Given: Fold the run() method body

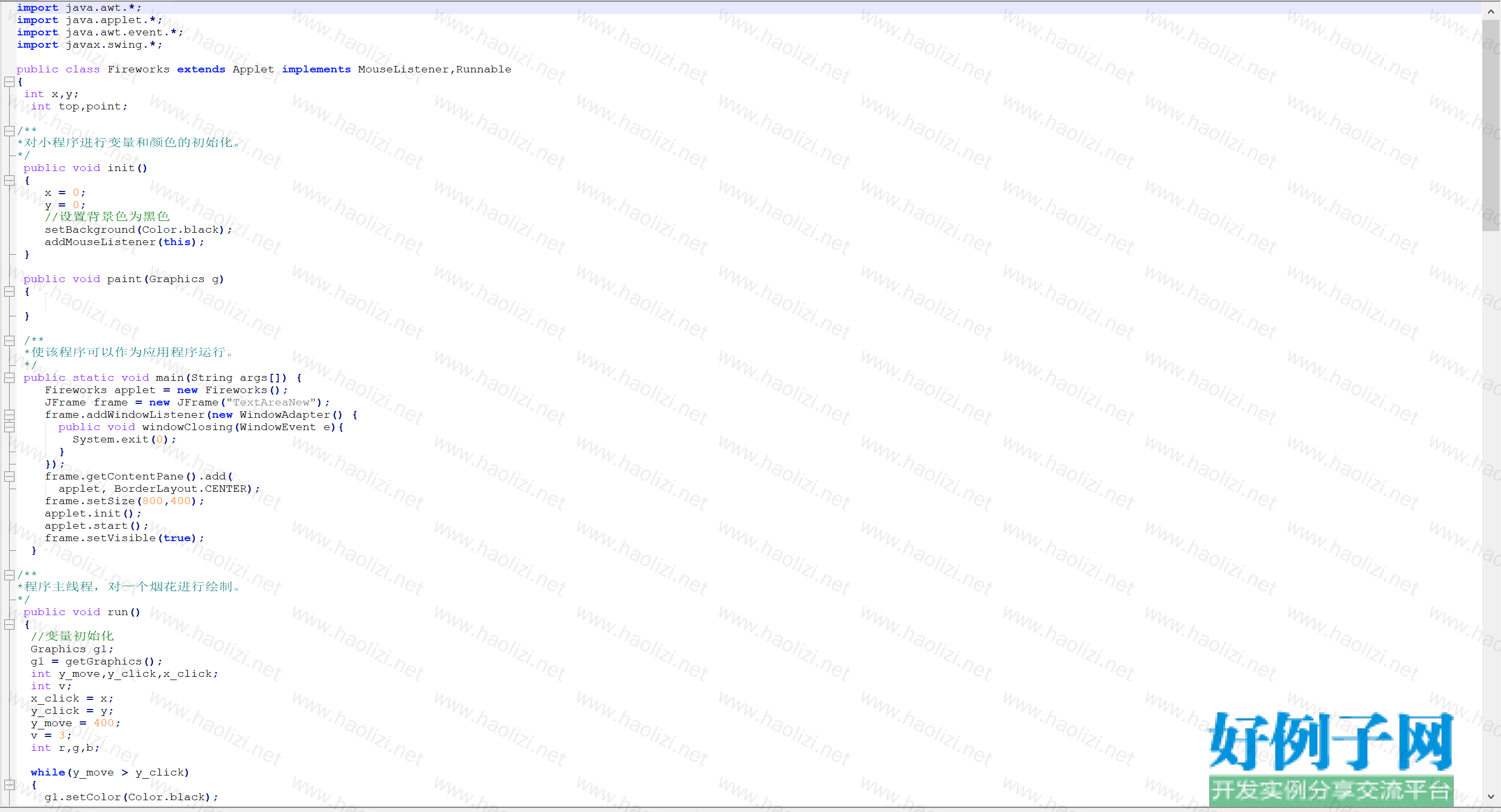Looking at the screenshot, I should 9,624.
